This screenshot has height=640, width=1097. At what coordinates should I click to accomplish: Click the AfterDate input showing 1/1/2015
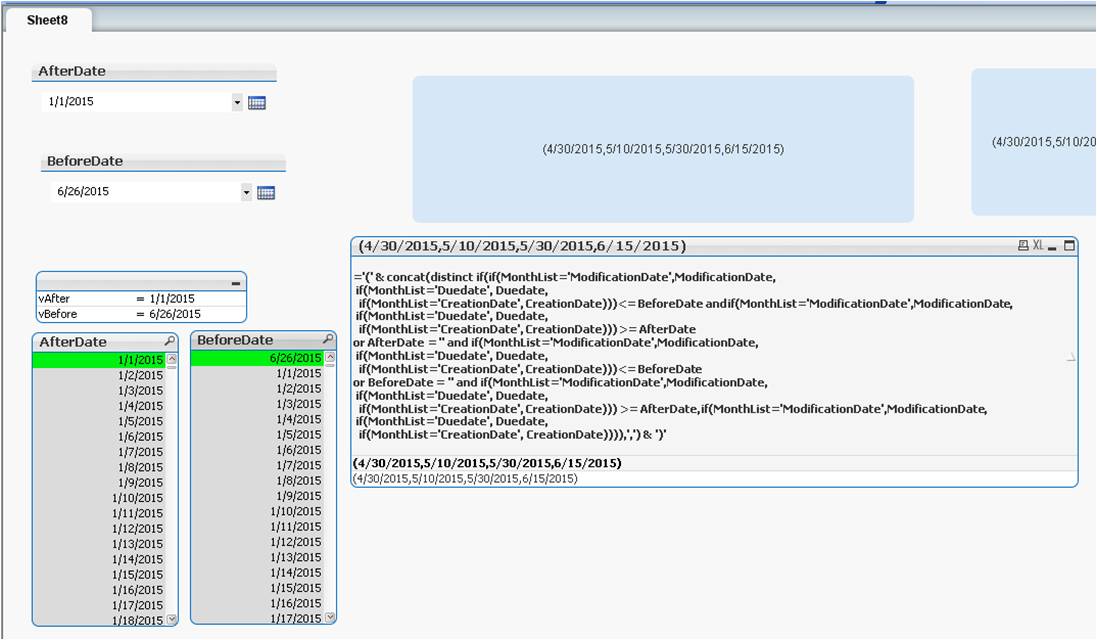[x=137, y=101]
